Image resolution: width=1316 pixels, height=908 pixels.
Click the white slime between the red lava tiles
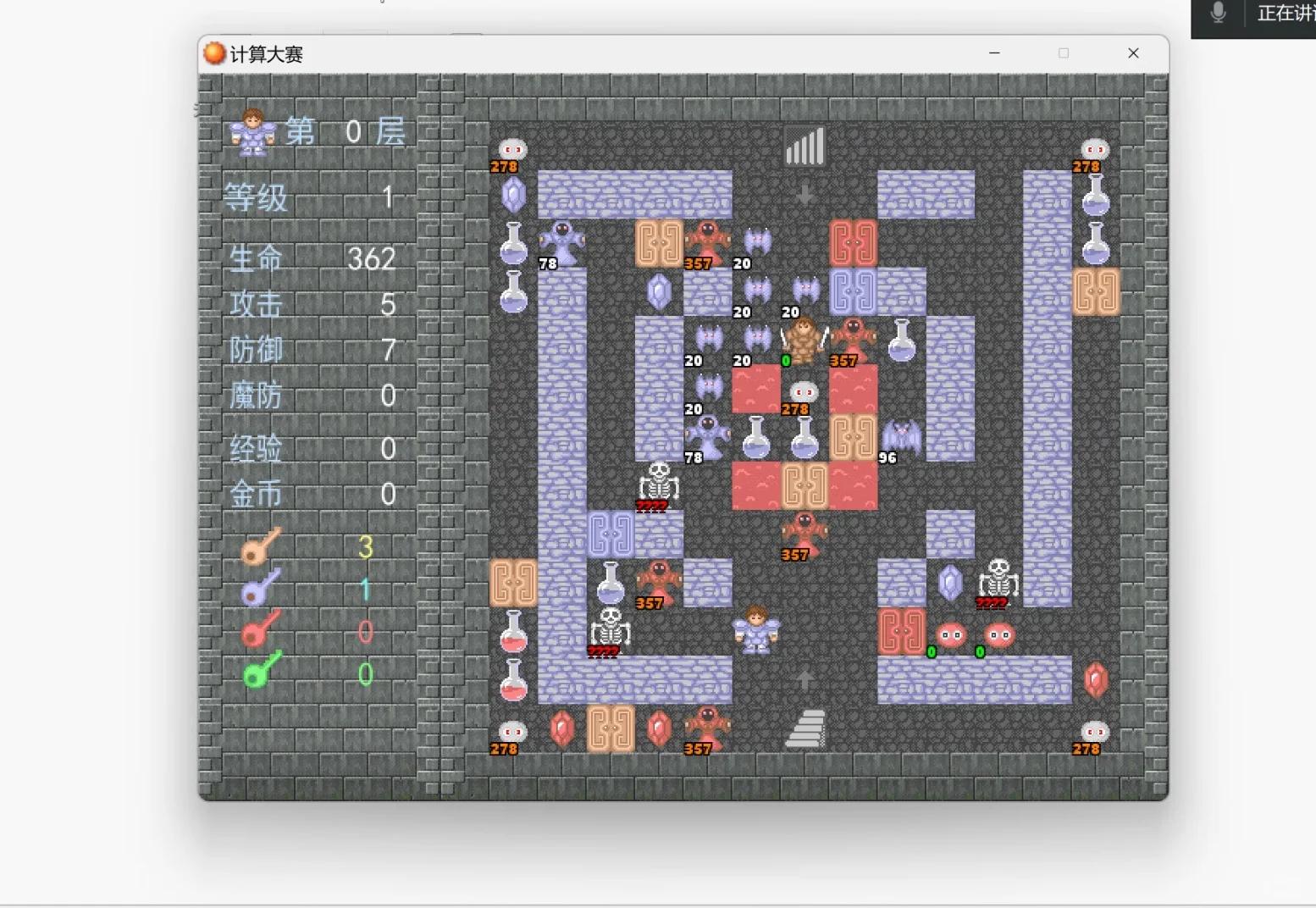804,391
